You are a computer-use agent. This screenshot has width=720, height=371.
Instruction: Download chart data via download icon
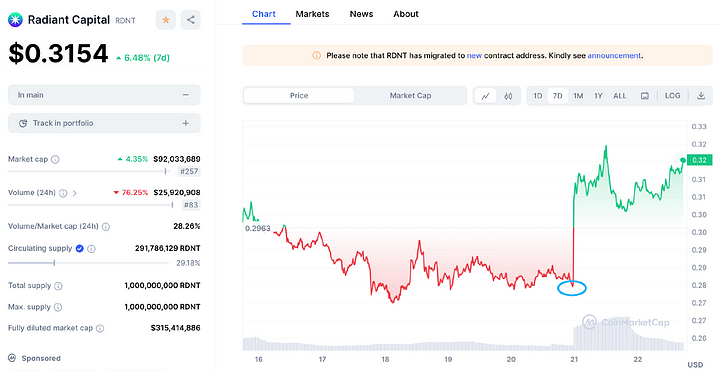coord(701,96)
